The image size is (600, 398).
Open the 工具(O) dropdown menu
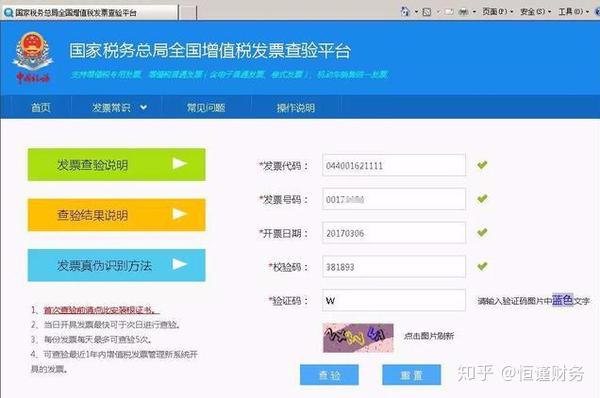(574, 12)
